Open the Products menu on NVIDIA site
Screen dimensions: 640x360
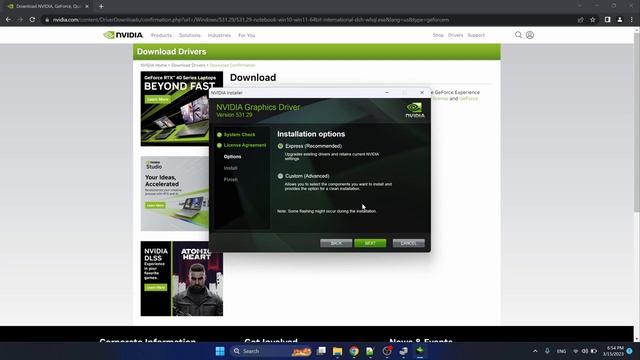(x=161, y=36)
